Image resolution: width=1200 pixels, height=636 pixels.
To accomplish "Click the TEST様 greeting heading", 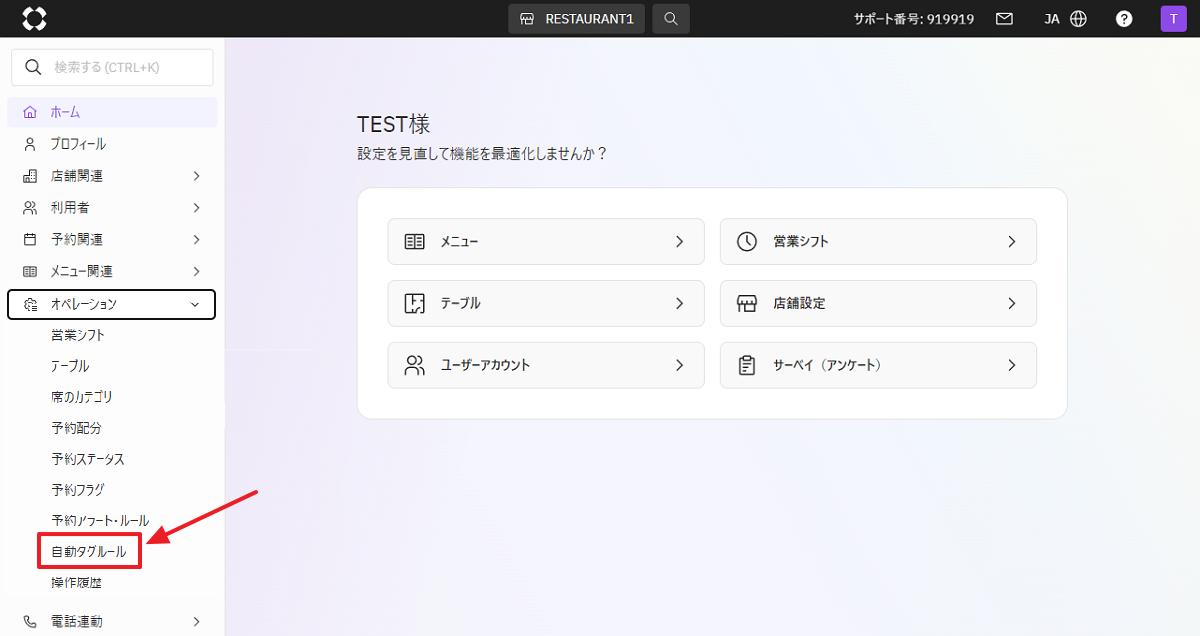I will click(x=394, y=124).
